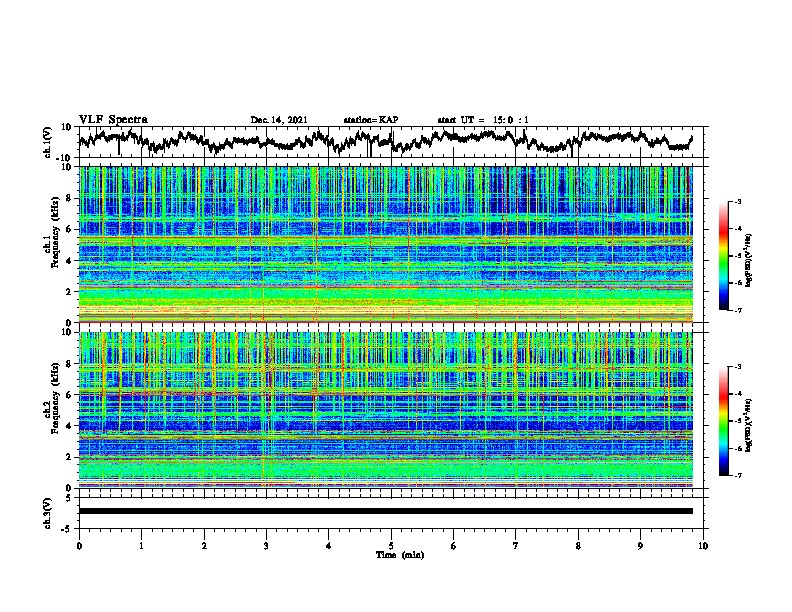The width and height of the screenshot is (792, 612).
Task: Click the ch.2 spectrogram color scale bar
Action: (723, 421)
